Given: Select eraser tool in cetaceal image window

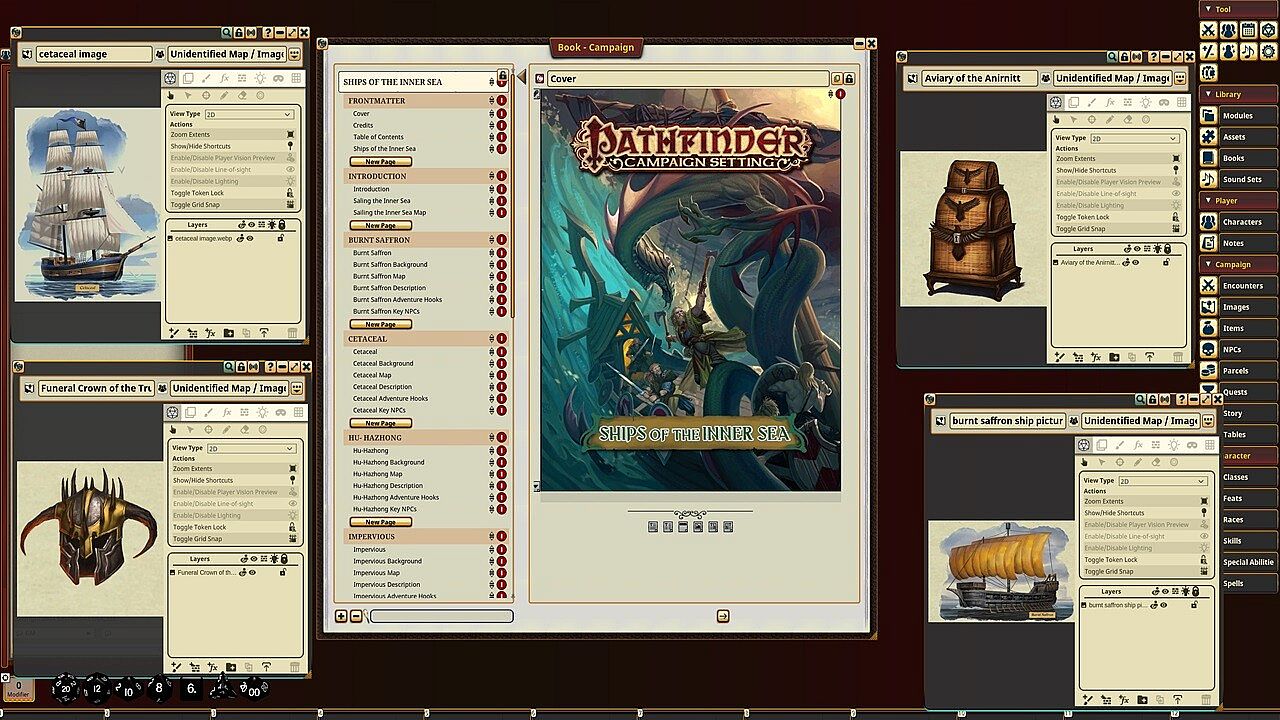Looking at the screenshot, I should (x=243, y=96).
